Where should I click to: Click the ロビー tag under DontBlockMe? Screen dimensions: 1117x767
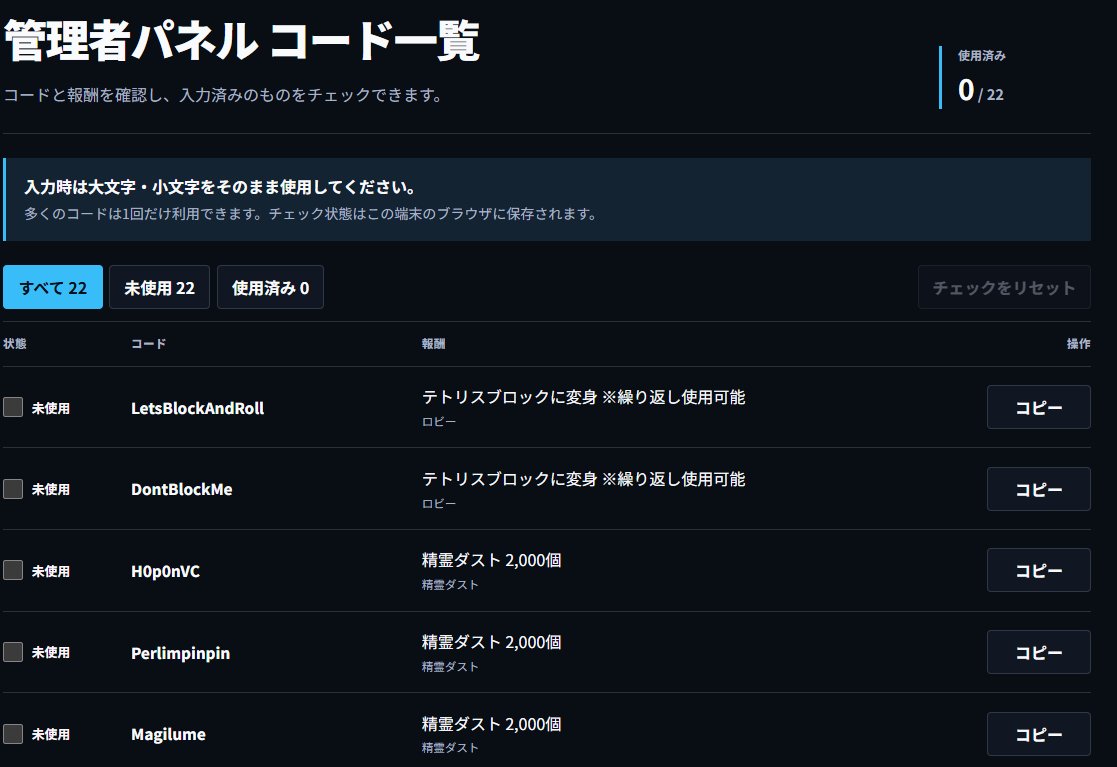439,503
